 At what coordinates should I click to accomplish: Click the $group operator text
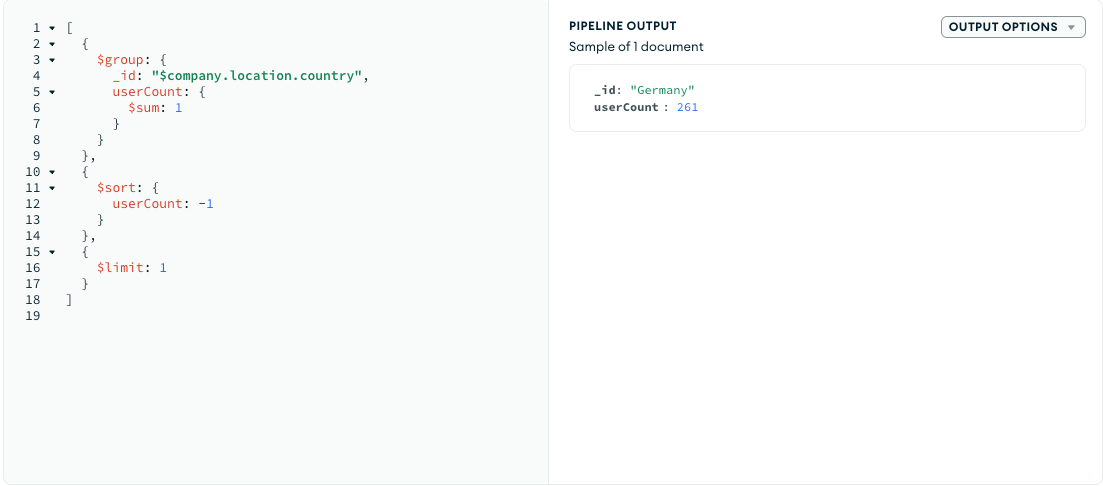click(120, 60)
